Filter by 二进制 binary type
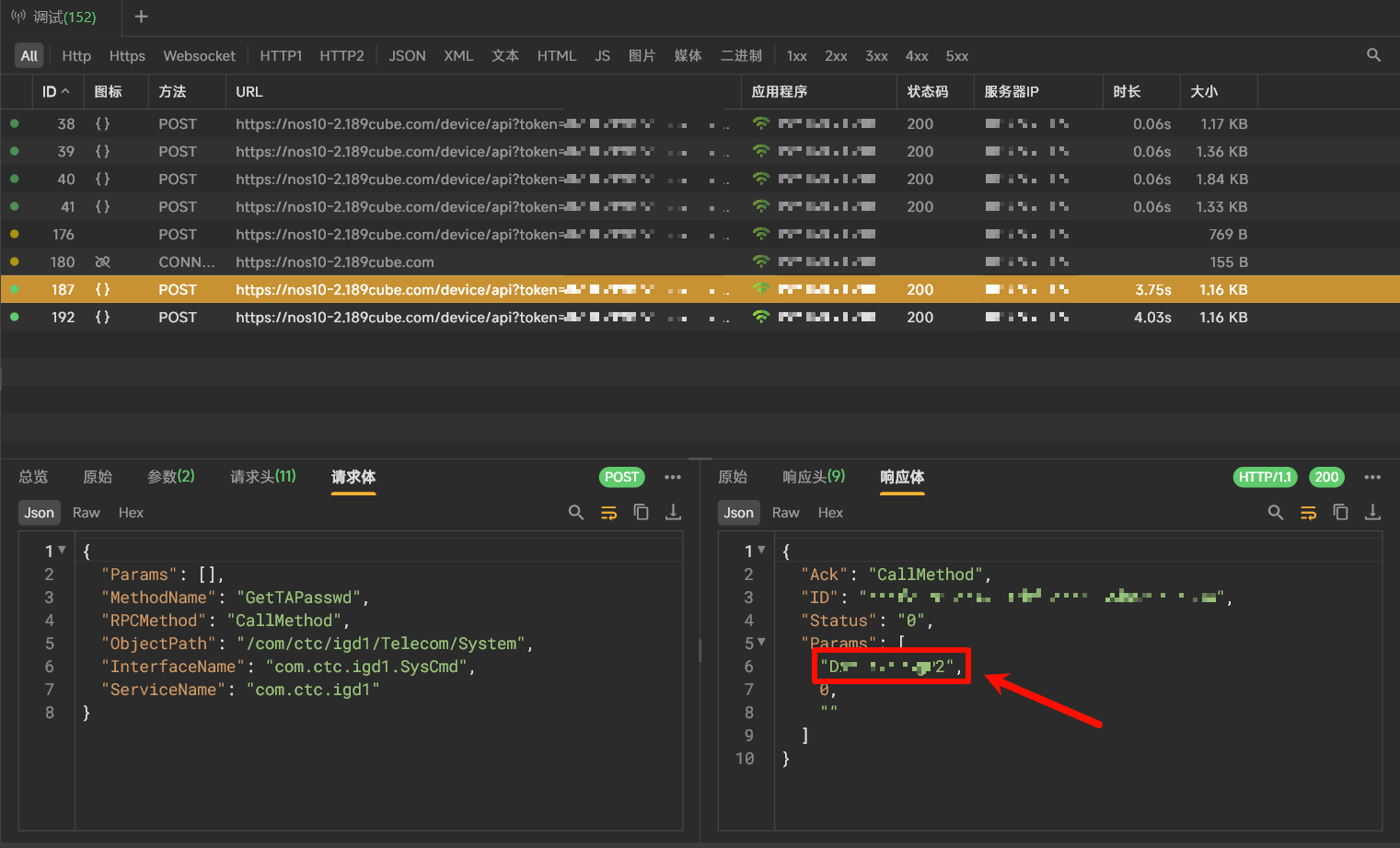This screenshot has height=848, width=1400. [741, 55]
